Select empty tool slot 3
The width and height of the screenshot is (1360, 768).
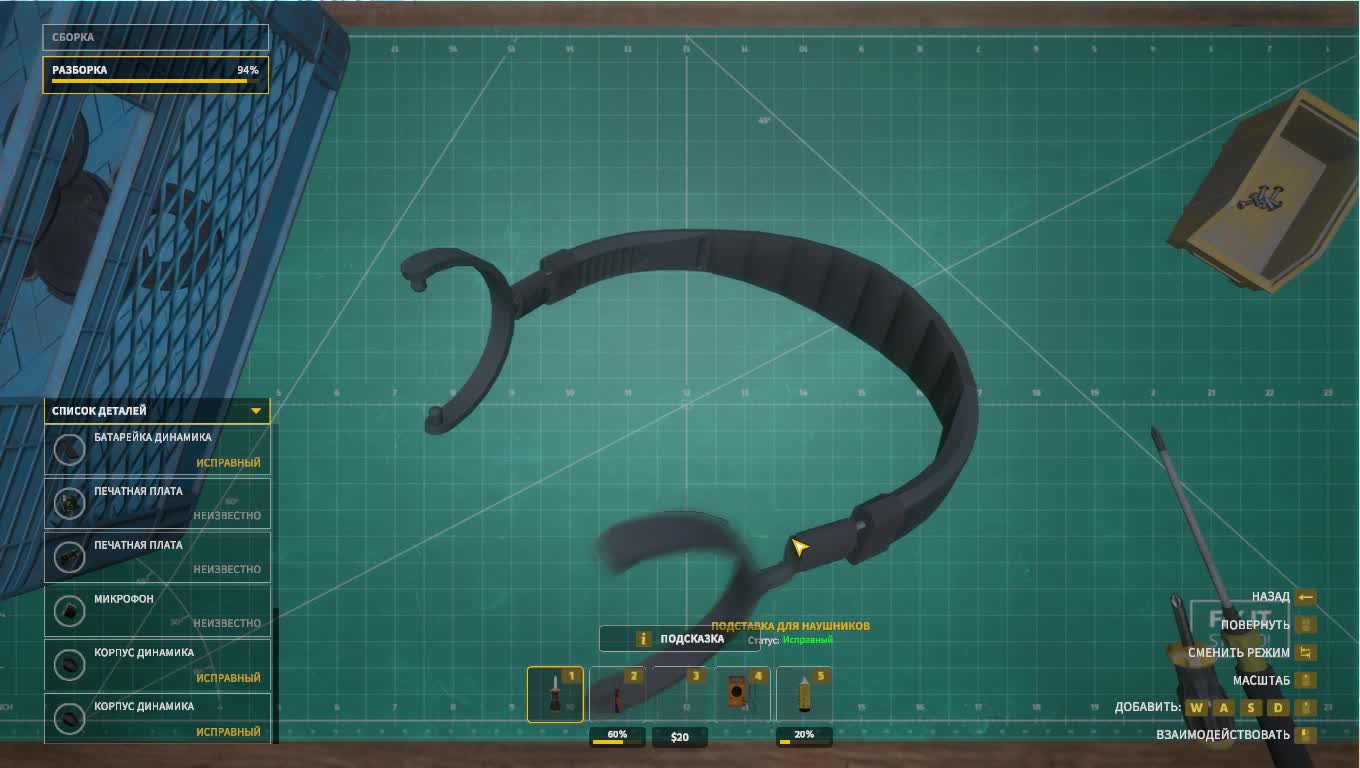click(679, 694)
